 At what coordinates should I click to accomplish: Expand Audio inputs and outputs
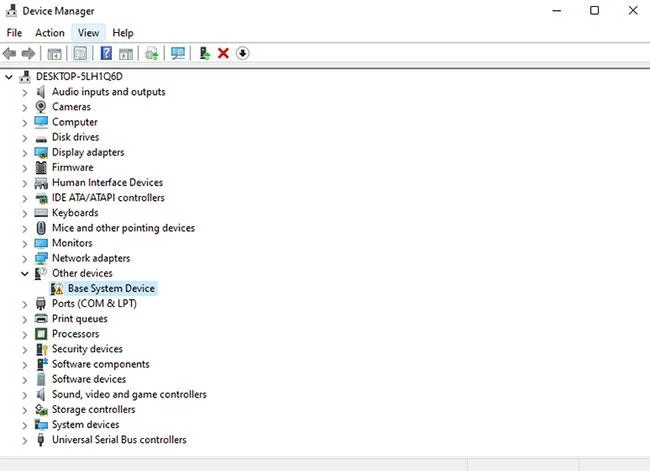point(24,92)
